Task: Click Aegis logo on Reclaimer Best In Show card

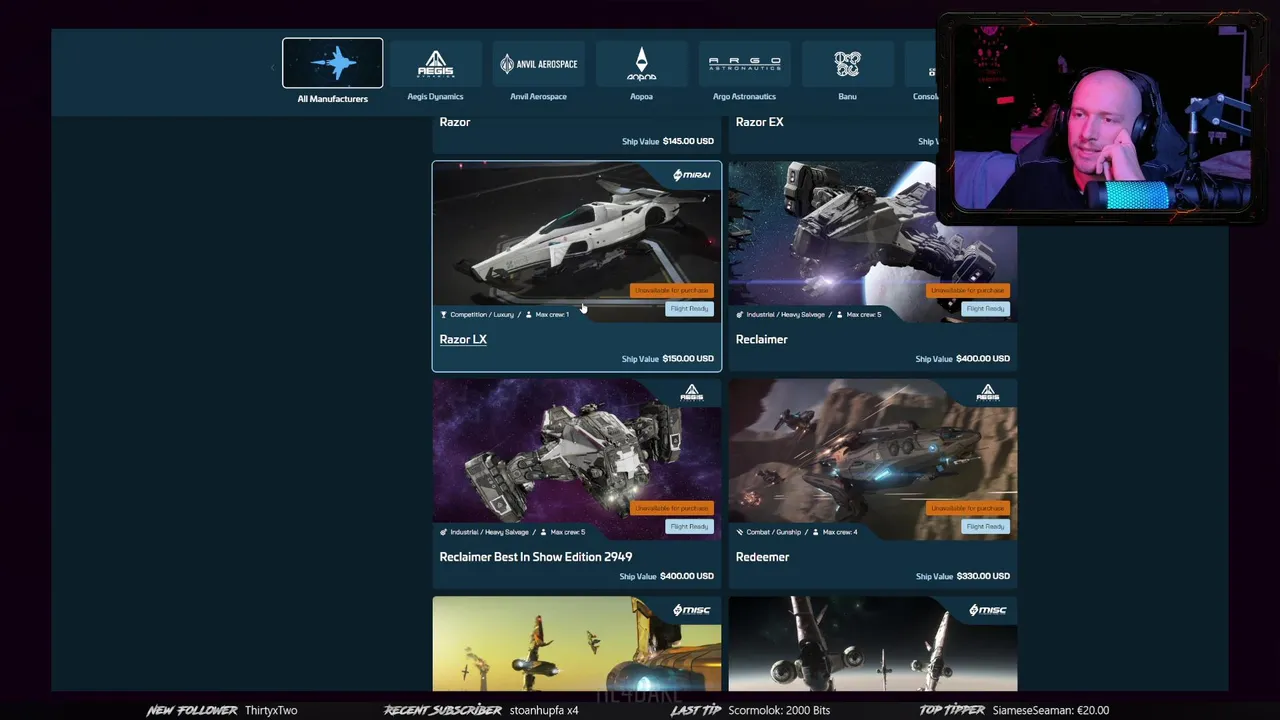Action: point(691,392)
